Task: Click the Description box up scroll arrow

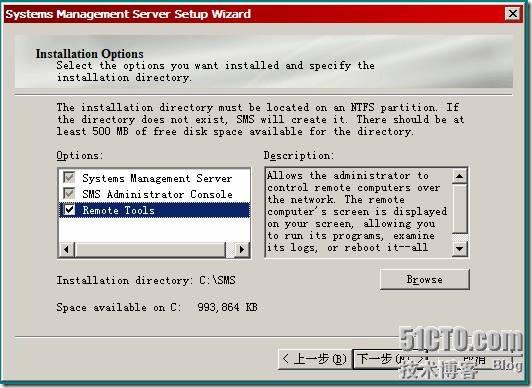Action: tap(459, 176)
